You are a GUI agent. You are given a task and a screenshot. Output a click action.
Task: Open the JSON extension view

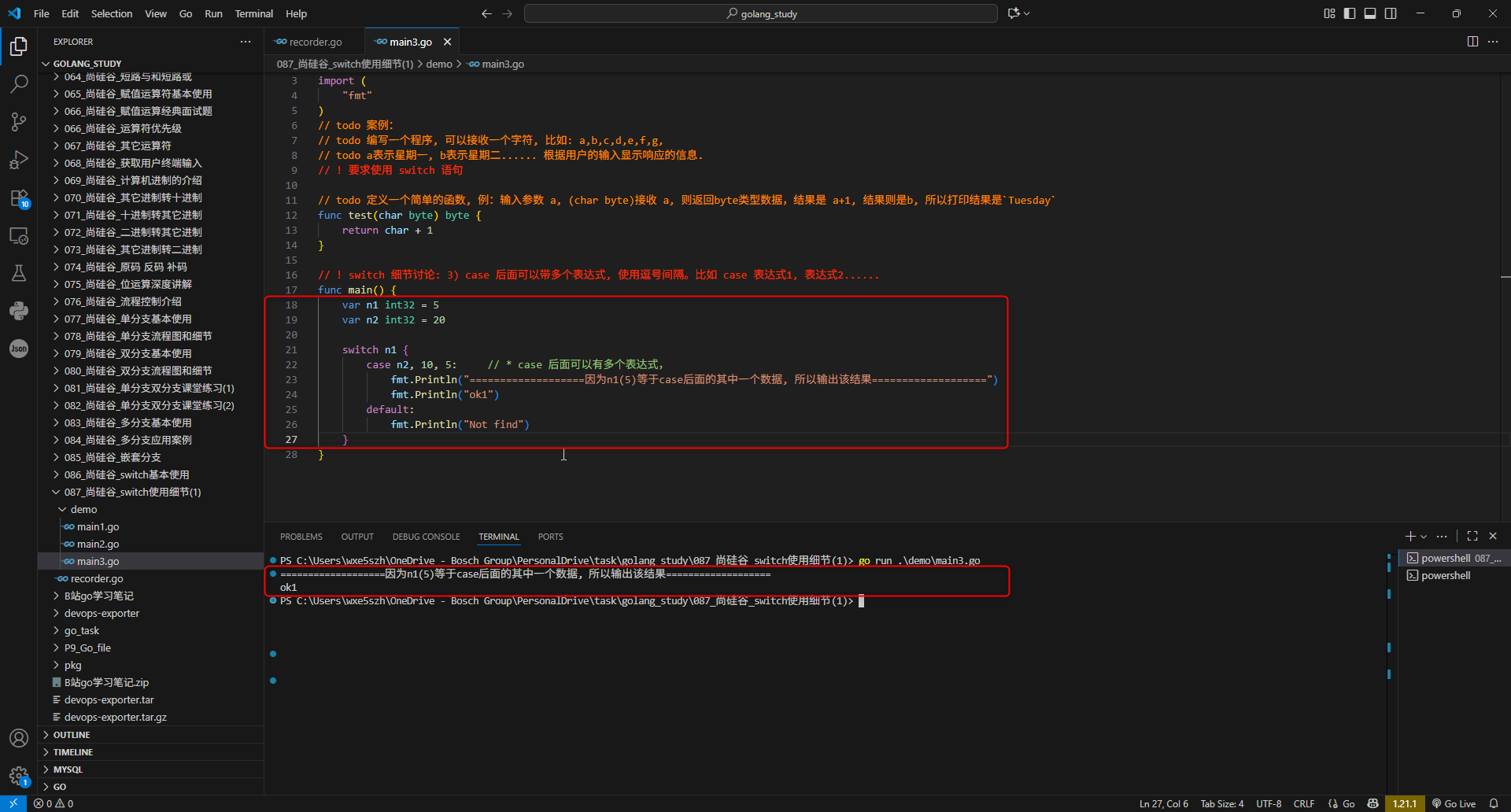19,349
